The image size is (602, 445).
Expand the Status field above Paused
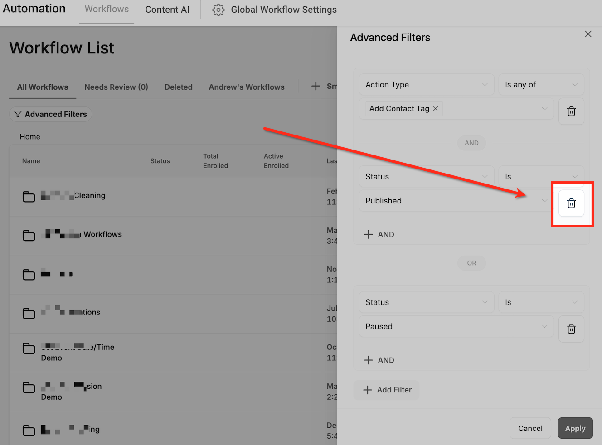[x=427, y=302]
